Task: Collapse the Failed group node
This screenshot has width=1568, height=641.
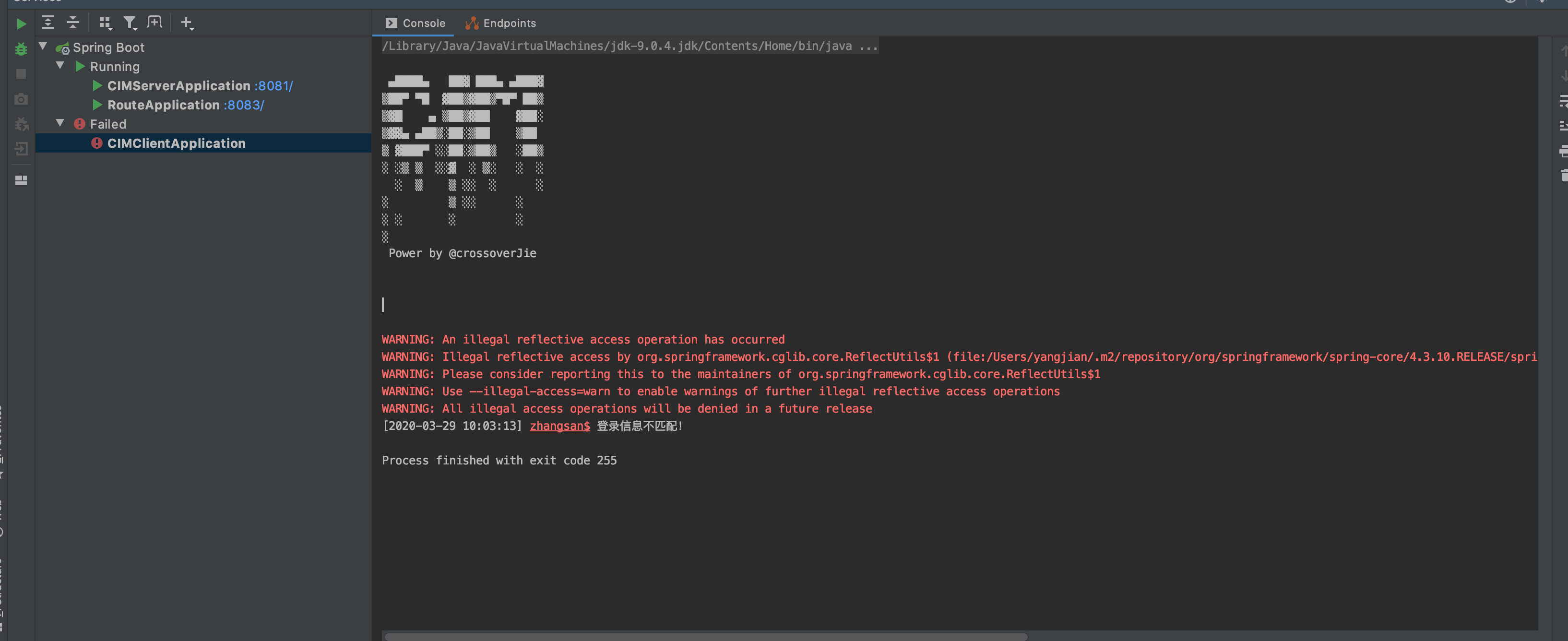Action: coord(59,123)
